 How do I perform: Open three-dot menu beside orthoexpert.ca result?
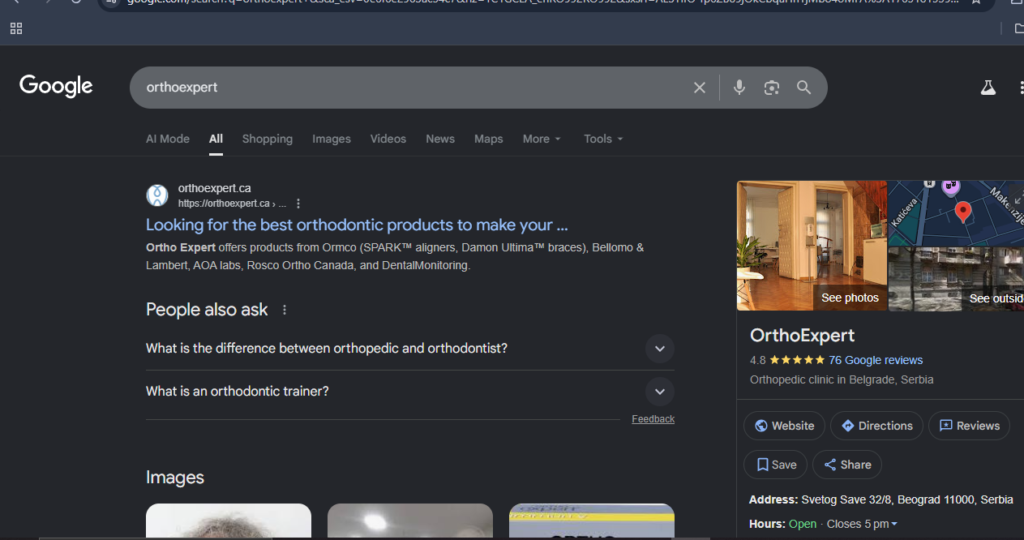[298, 203]
